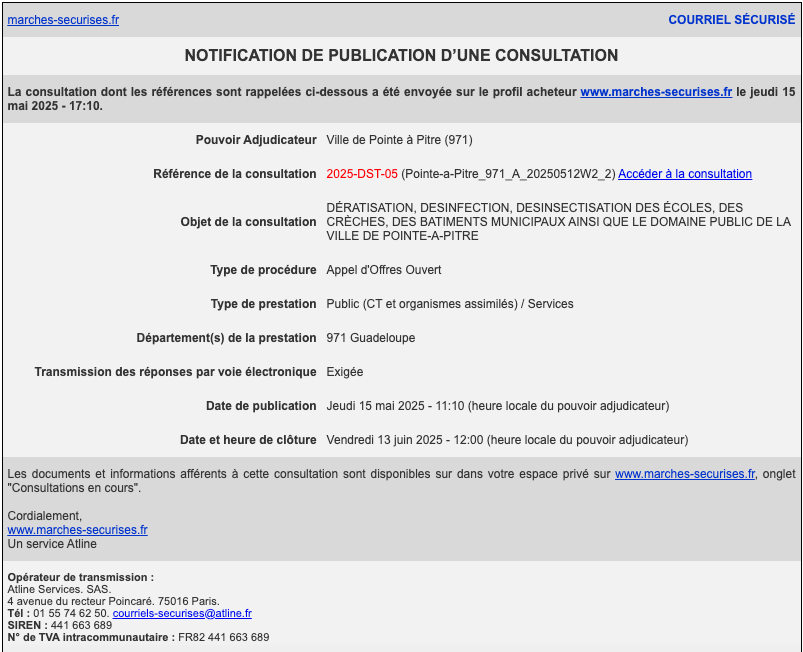Click the Public (CT et organismes assimilés) / Services value
The width and height of the screenshot is (803, 652).
[449, 304]
